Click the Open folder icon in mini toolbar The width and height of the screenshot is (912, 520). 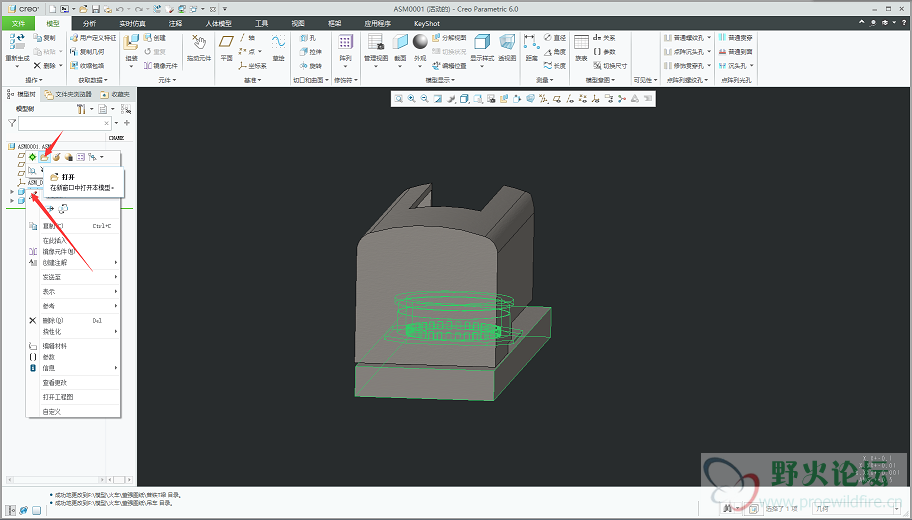(45, 157)
